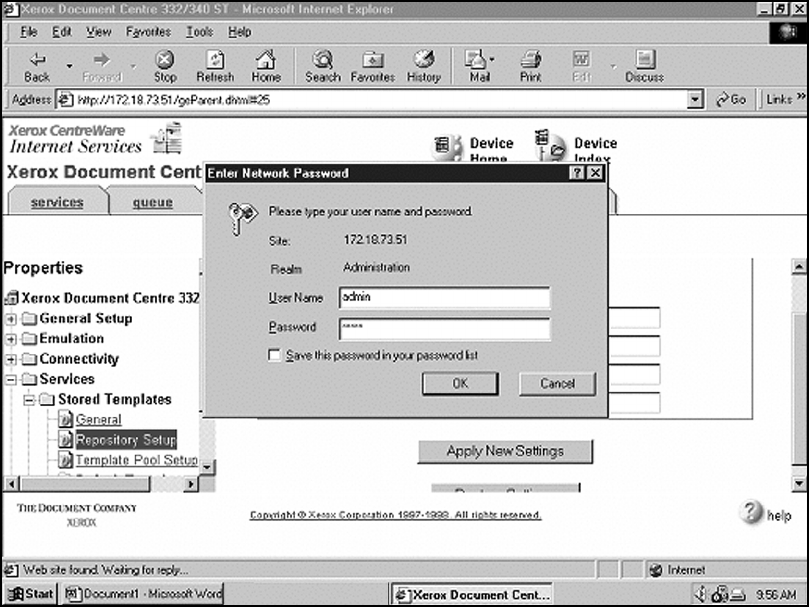Click the Mail toolbar icon
809x607 pixels.
(475, 59)
